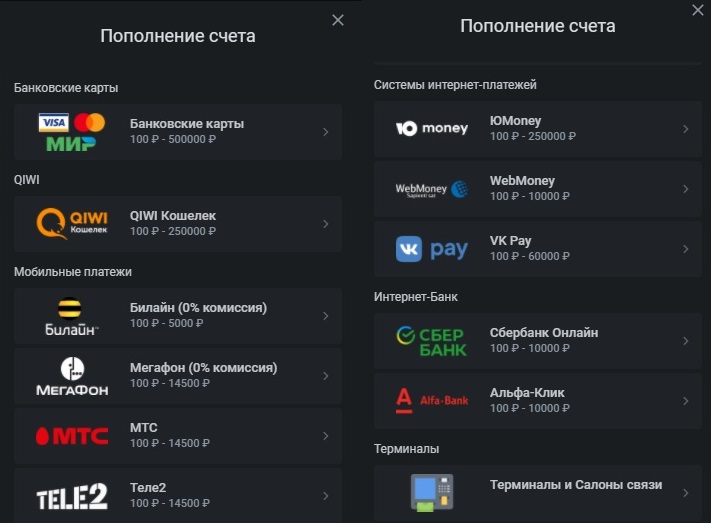Open Банковские карты chevron arrow
Image resolution: width=711 pixels, height=523 pixels.
tap(326, 132)
